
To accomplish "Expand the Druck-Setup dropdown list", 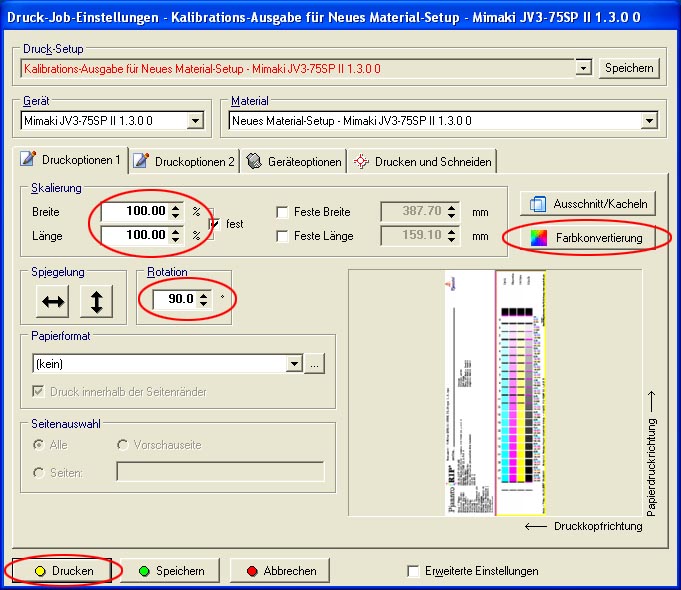I will point(584,68).
